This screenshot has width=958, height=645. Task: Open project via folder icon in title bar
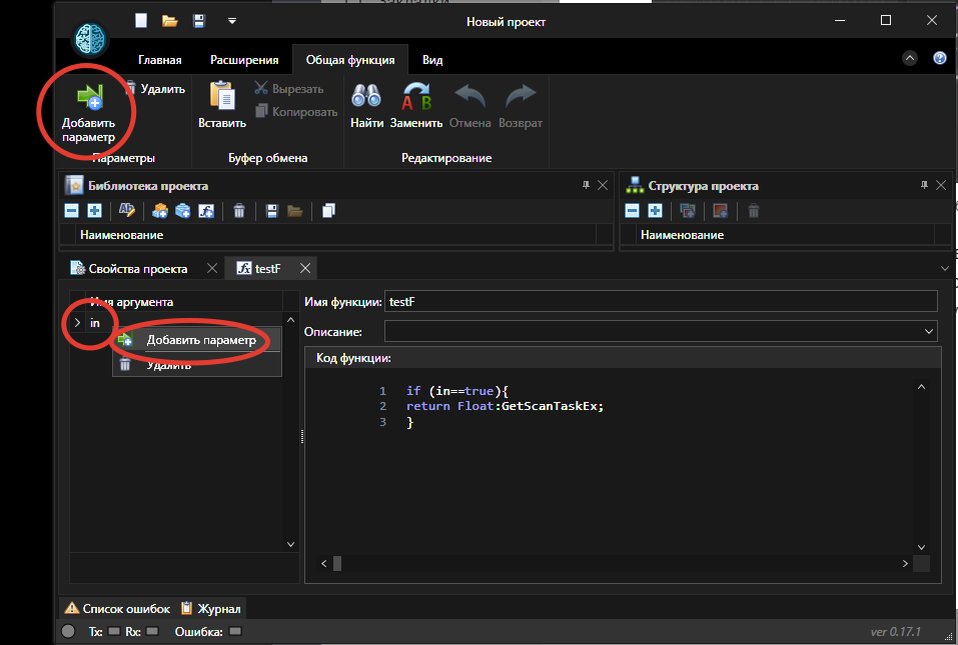[170, 21]
